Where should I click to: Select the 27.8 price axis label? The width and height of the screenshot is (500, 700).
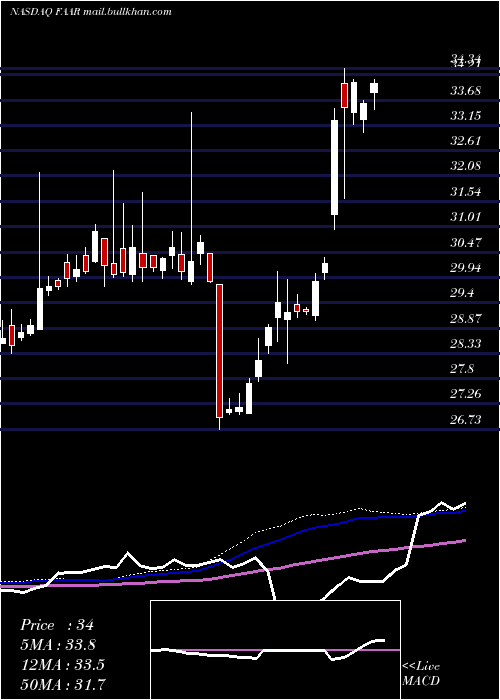462,369
